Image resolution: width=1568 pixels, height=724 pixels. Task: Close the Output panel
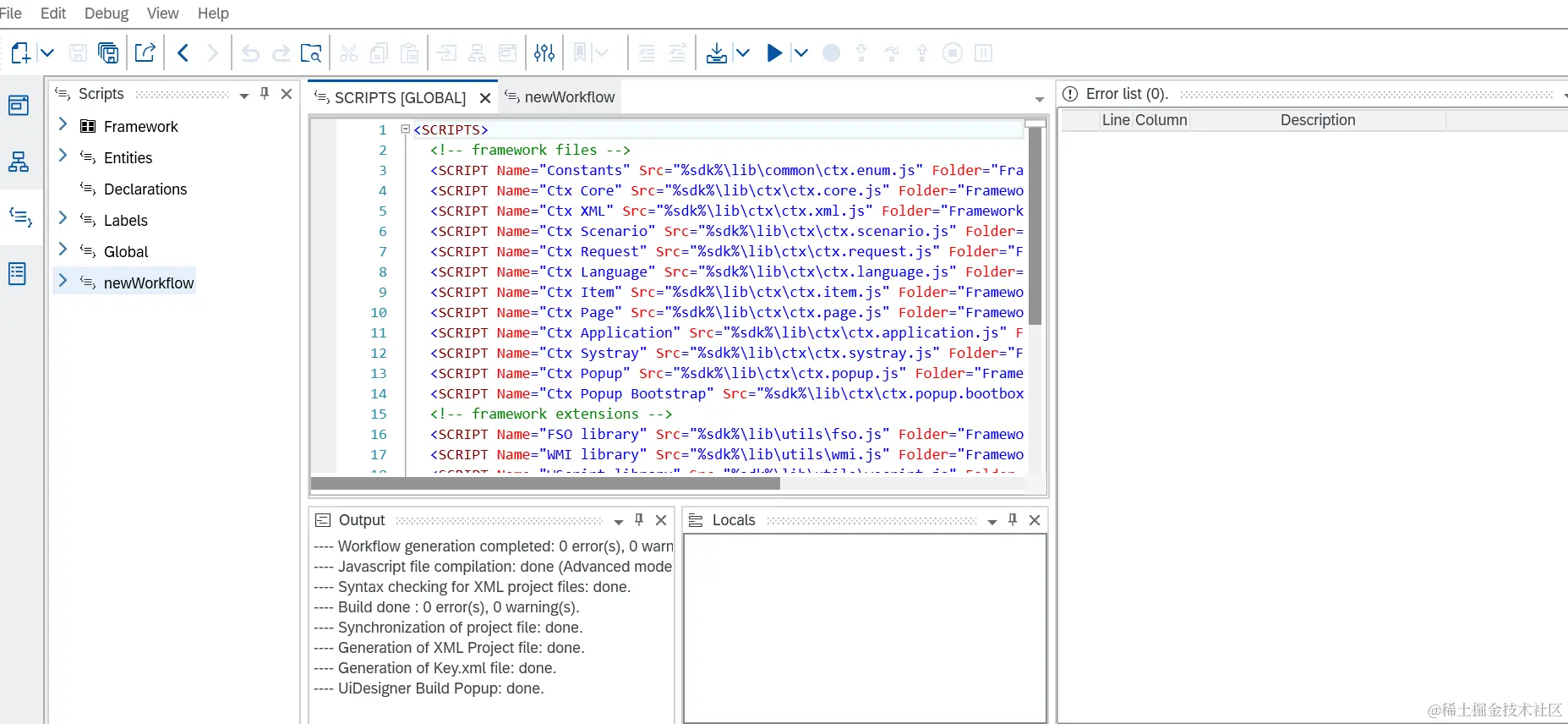coord(661,520)
